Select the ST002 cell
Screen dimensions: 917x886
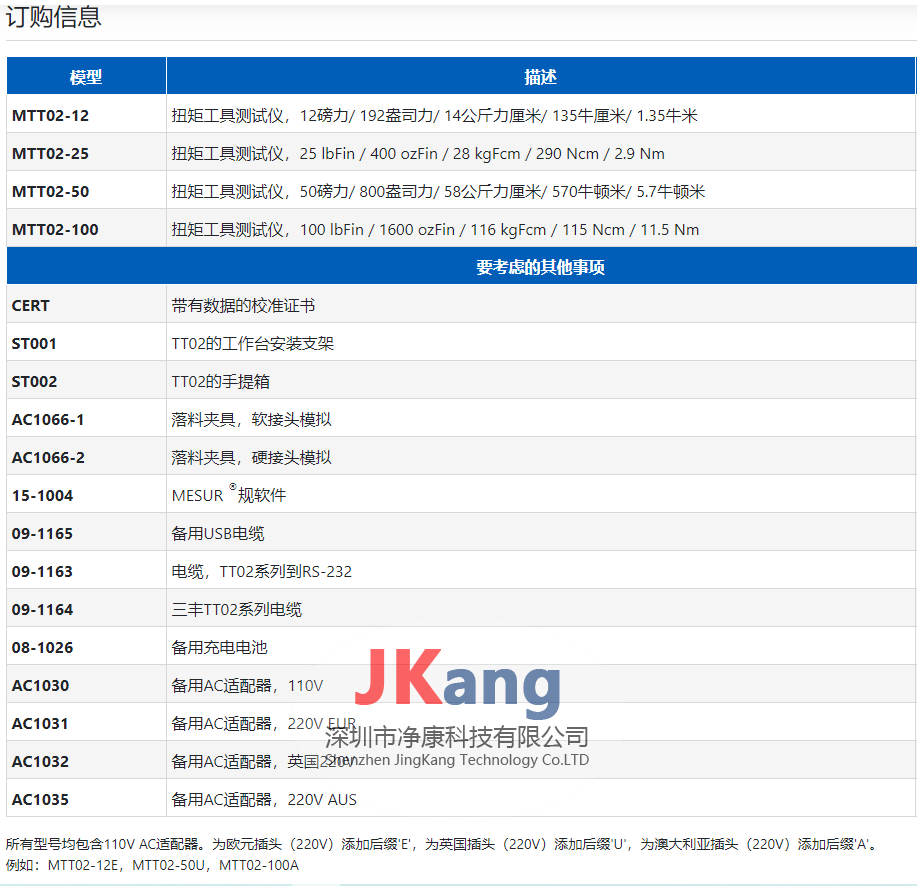pos(86,381)
